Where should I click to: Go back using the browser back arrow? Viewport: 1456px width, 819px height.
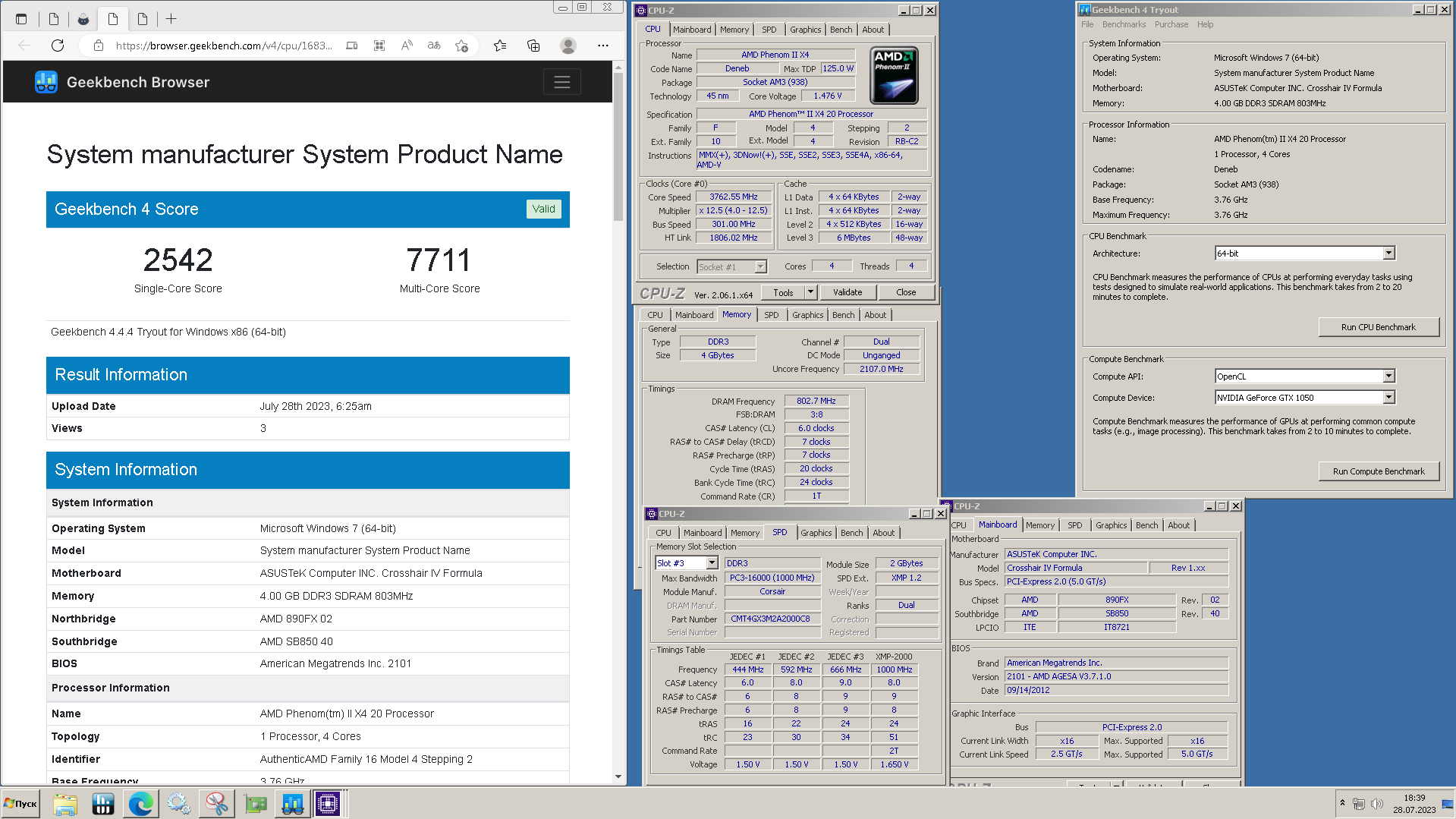[24, 46]
